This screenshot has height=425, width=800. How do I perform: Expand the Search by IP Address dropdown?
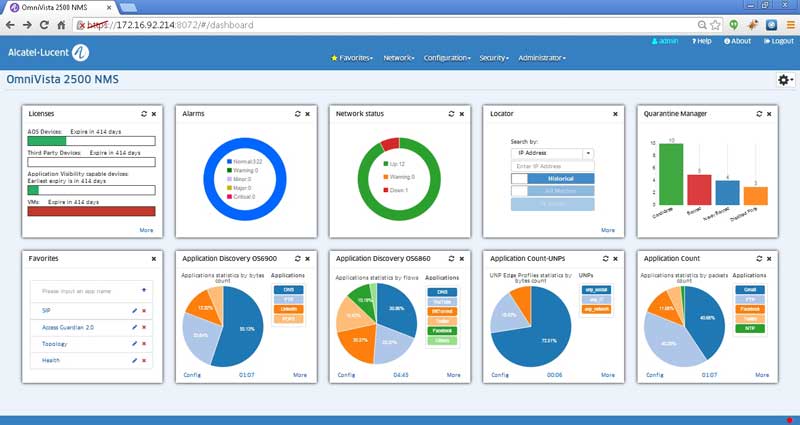588,153
